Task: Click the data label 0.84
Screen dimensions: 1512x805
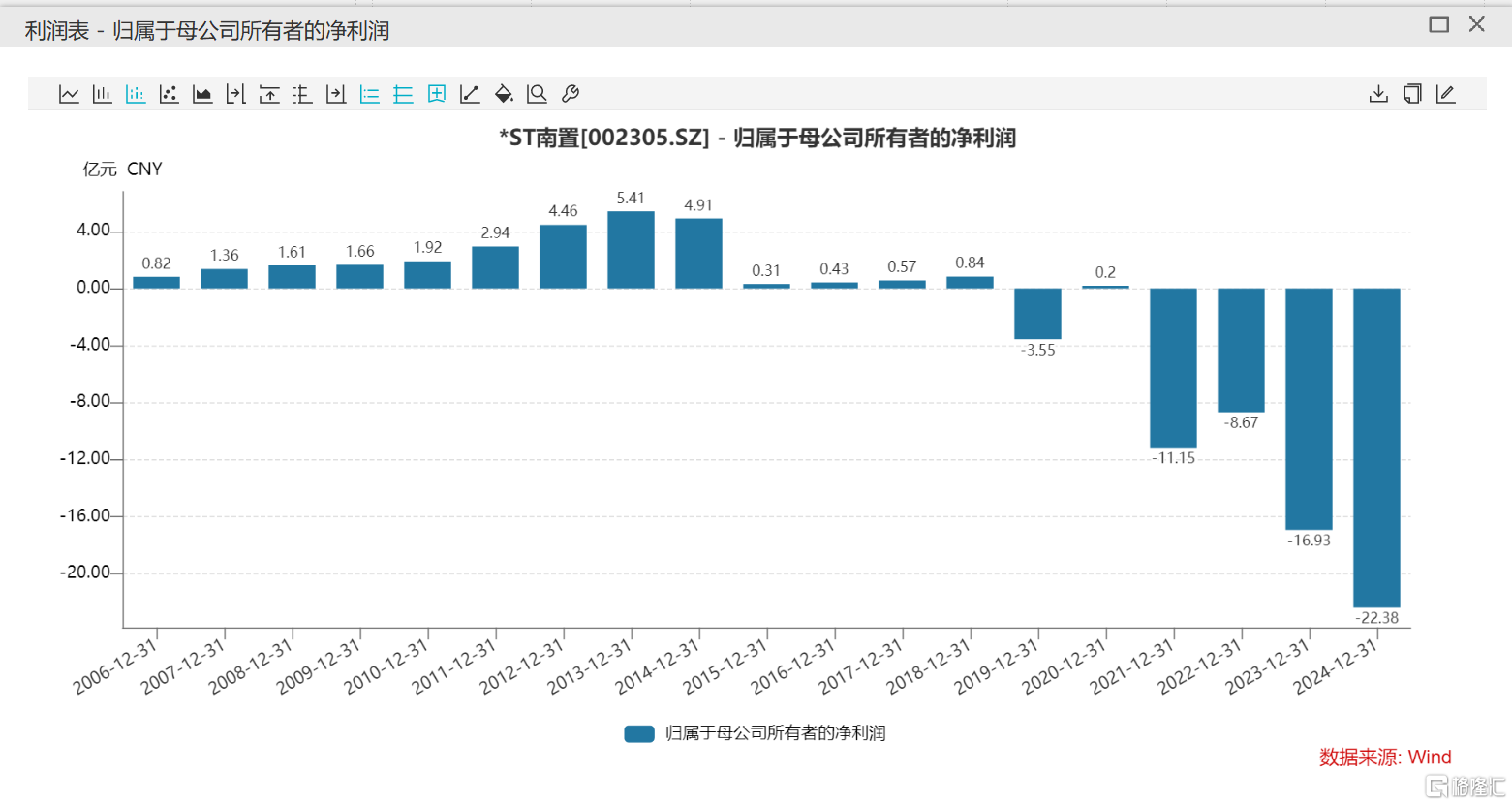Action: click(x=970, y=263)
